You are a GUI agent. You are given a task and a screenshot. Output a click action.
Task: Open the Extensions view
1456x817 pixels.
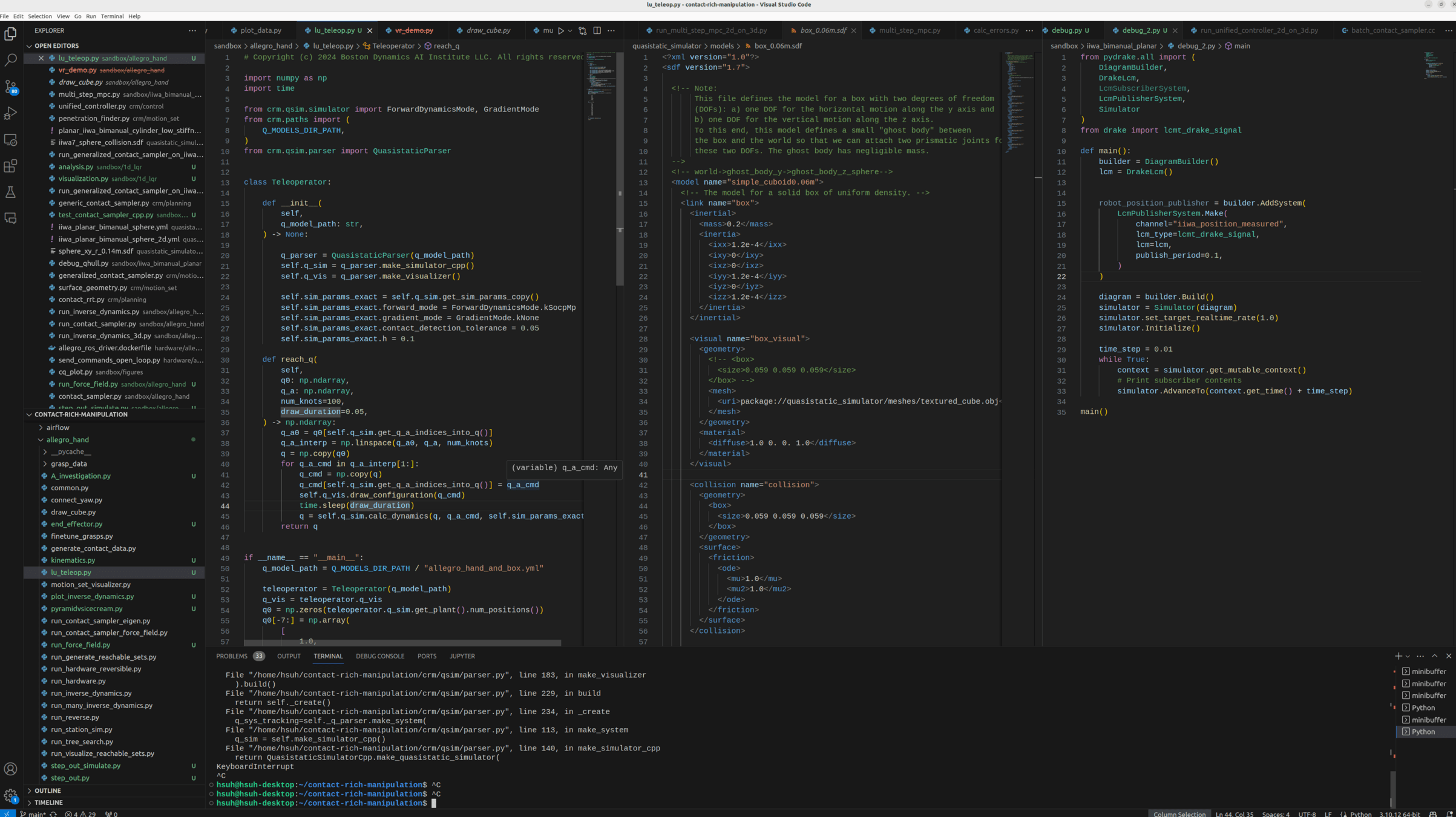10,166
